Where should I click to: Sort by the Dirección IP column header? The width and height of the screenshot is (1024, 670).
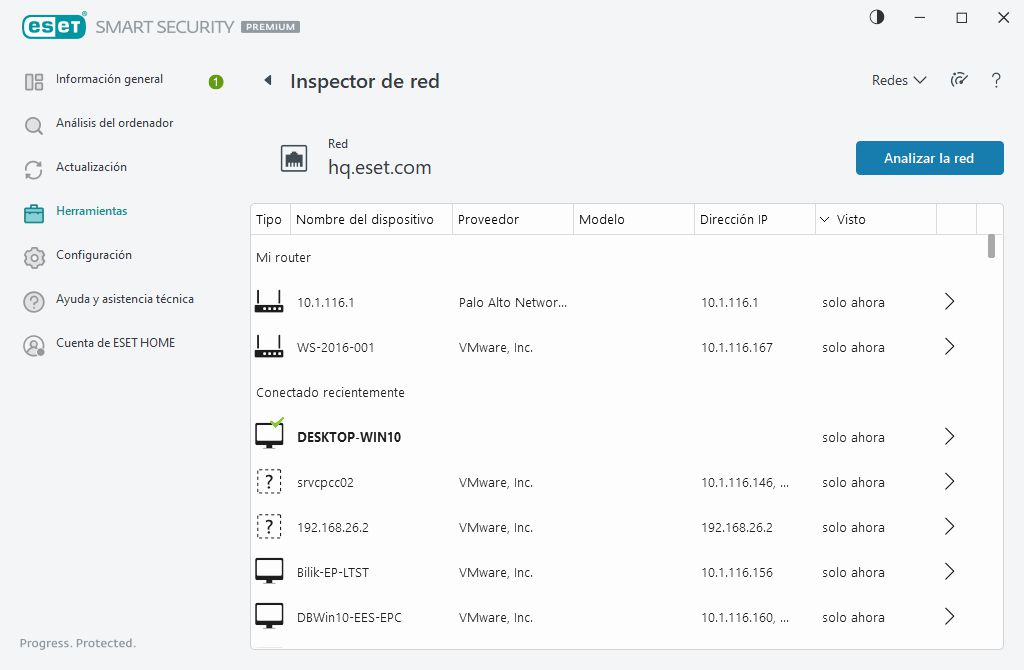tap(754, 219)
